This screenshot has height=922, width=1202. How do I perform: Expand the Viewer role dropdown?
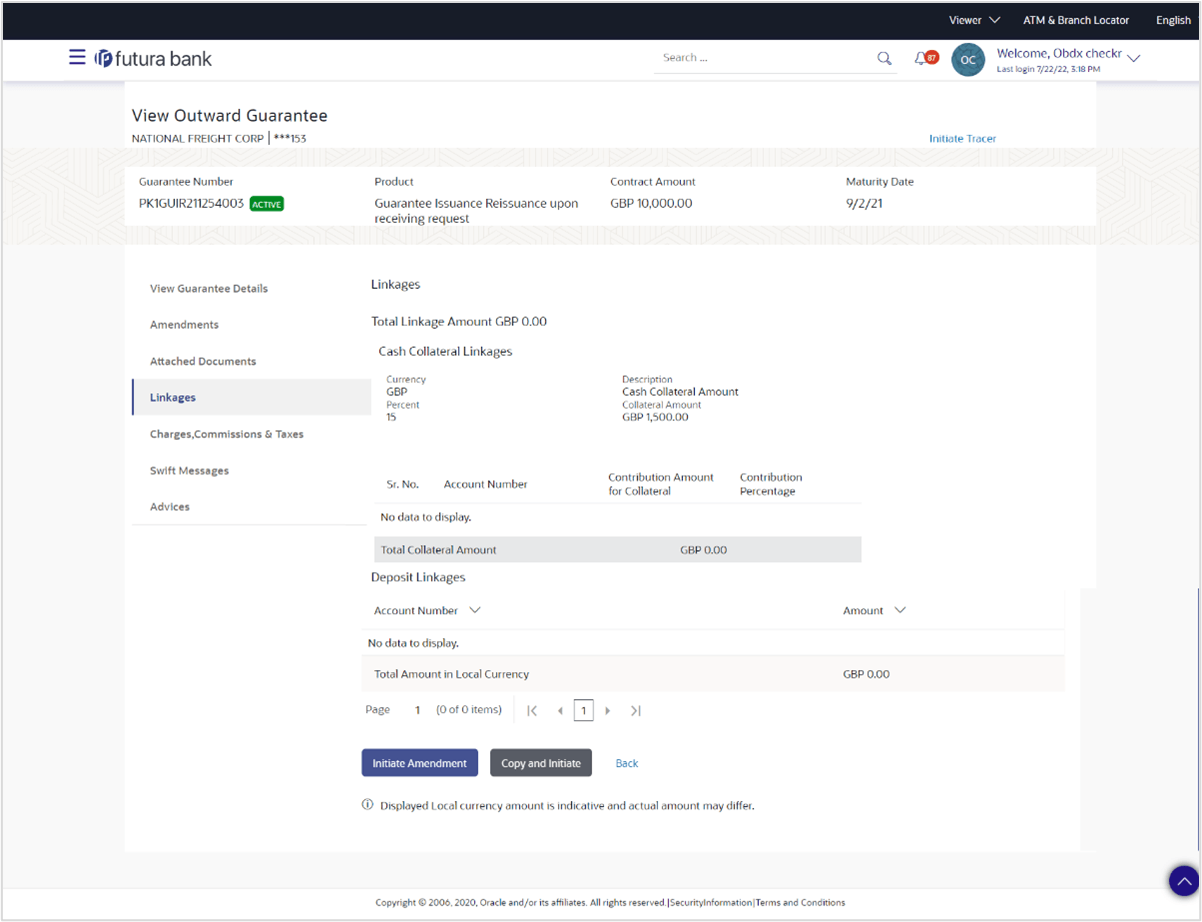[975, 20]
